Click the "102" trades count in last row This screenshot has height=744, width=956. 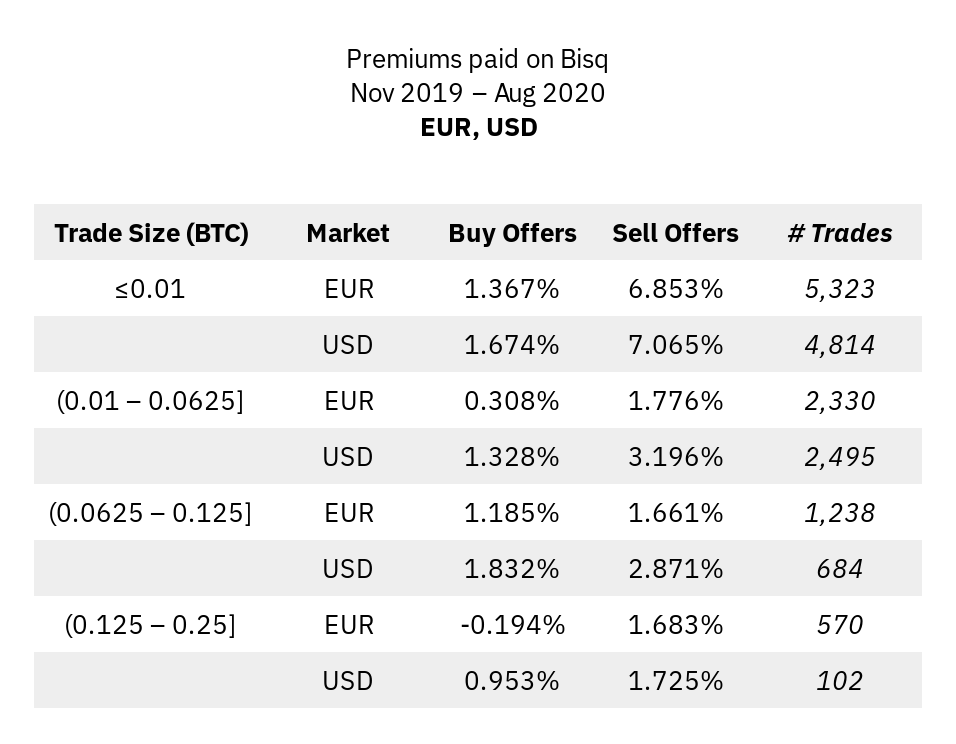tap(839, 681)
